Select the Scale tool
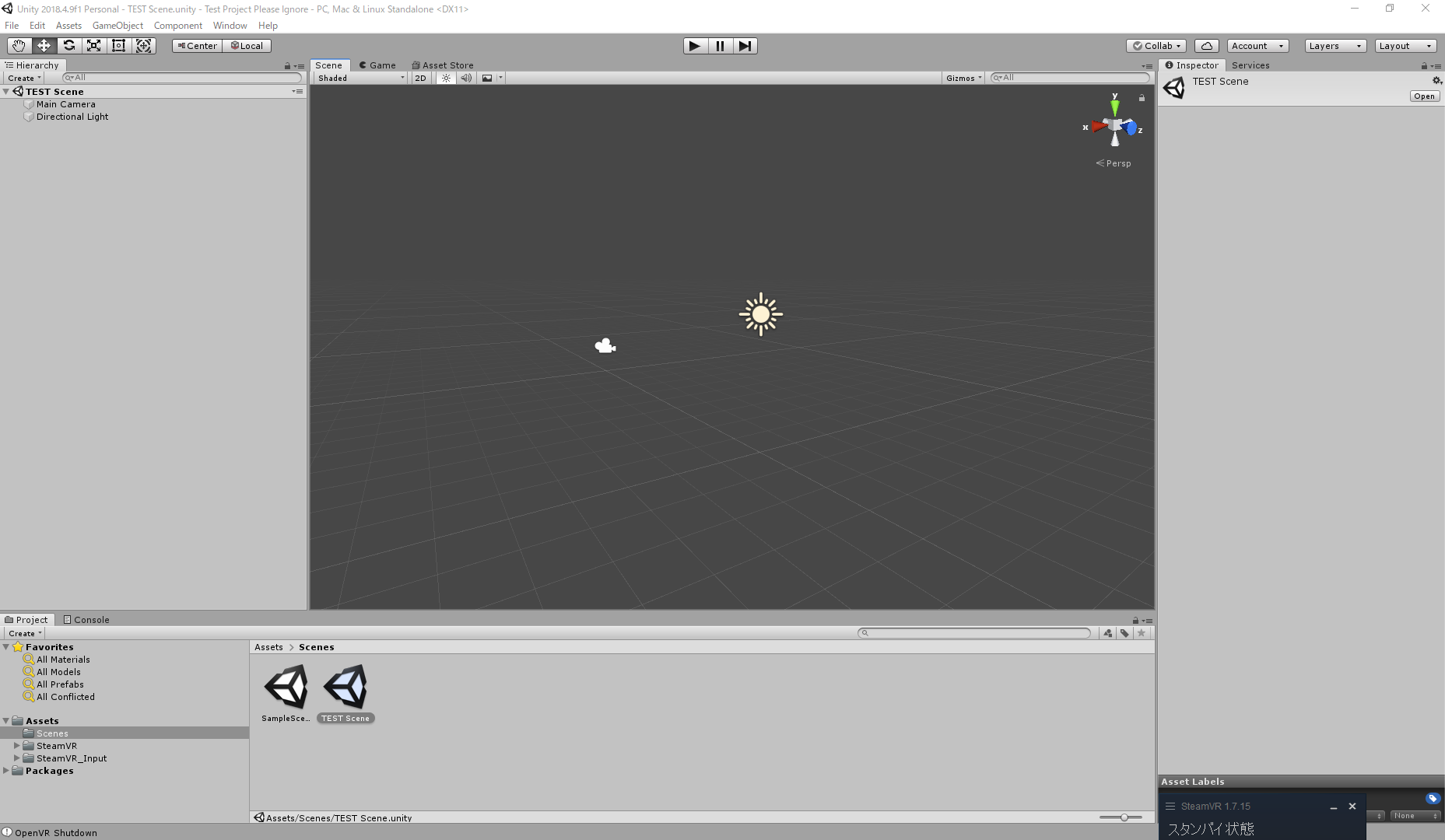Screen dimensions: 1445x840 [x=93, y=46]
